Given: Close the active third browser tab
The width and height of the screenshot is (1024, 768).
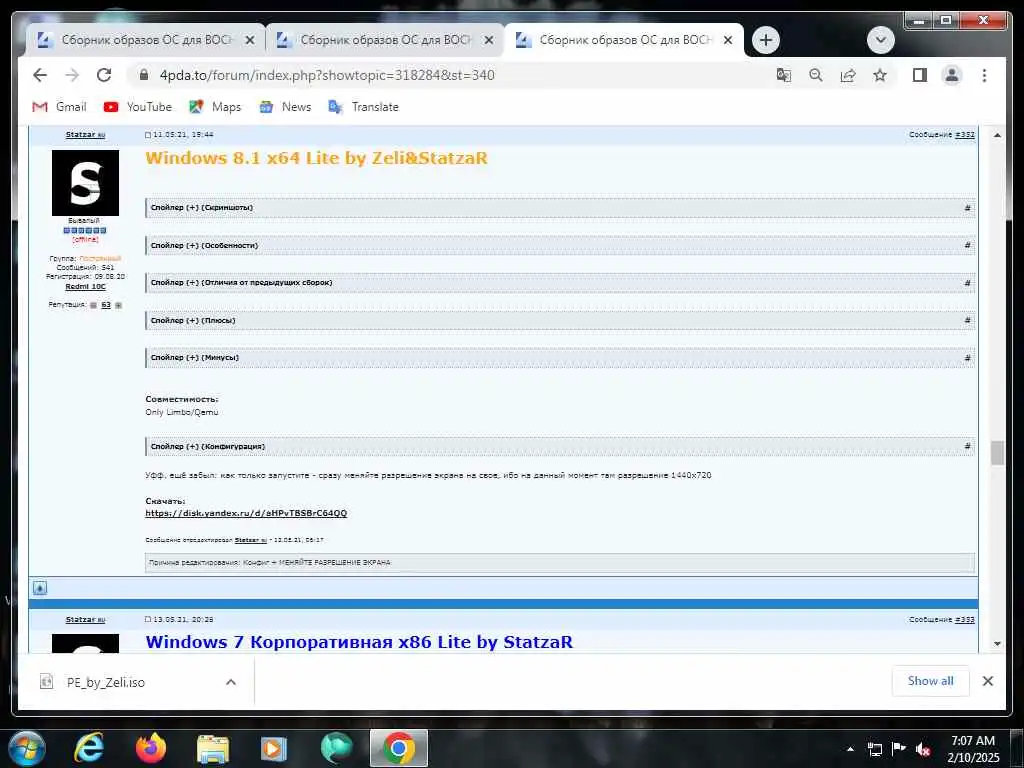Looking at the screenshot, I should 728,40.
